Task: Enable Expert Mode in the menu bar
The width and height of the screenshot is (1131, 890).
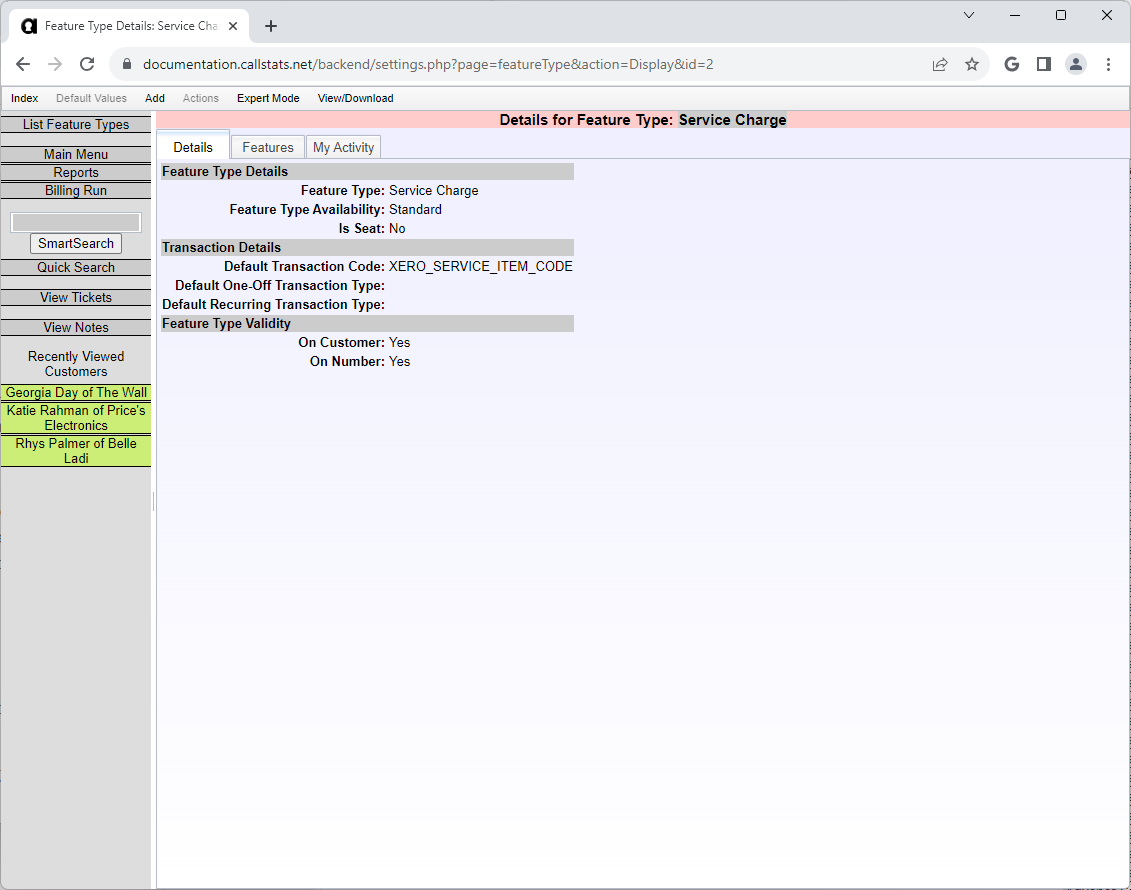Action: pyautogui.click(x=268, y=98)
